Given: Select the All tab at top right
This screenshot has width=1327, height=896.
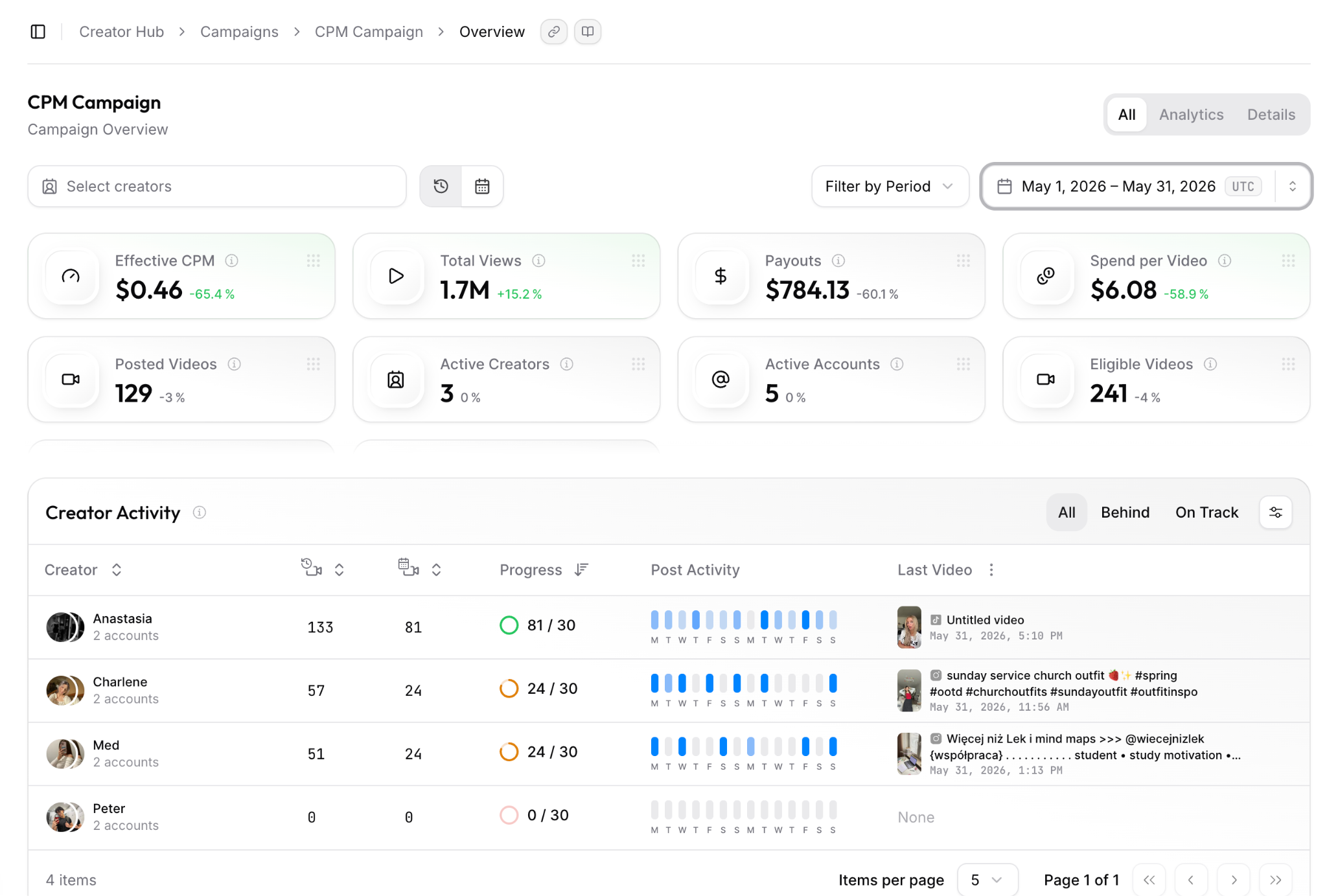Looking at the screenshot, I should click(x=1127, y=115).
